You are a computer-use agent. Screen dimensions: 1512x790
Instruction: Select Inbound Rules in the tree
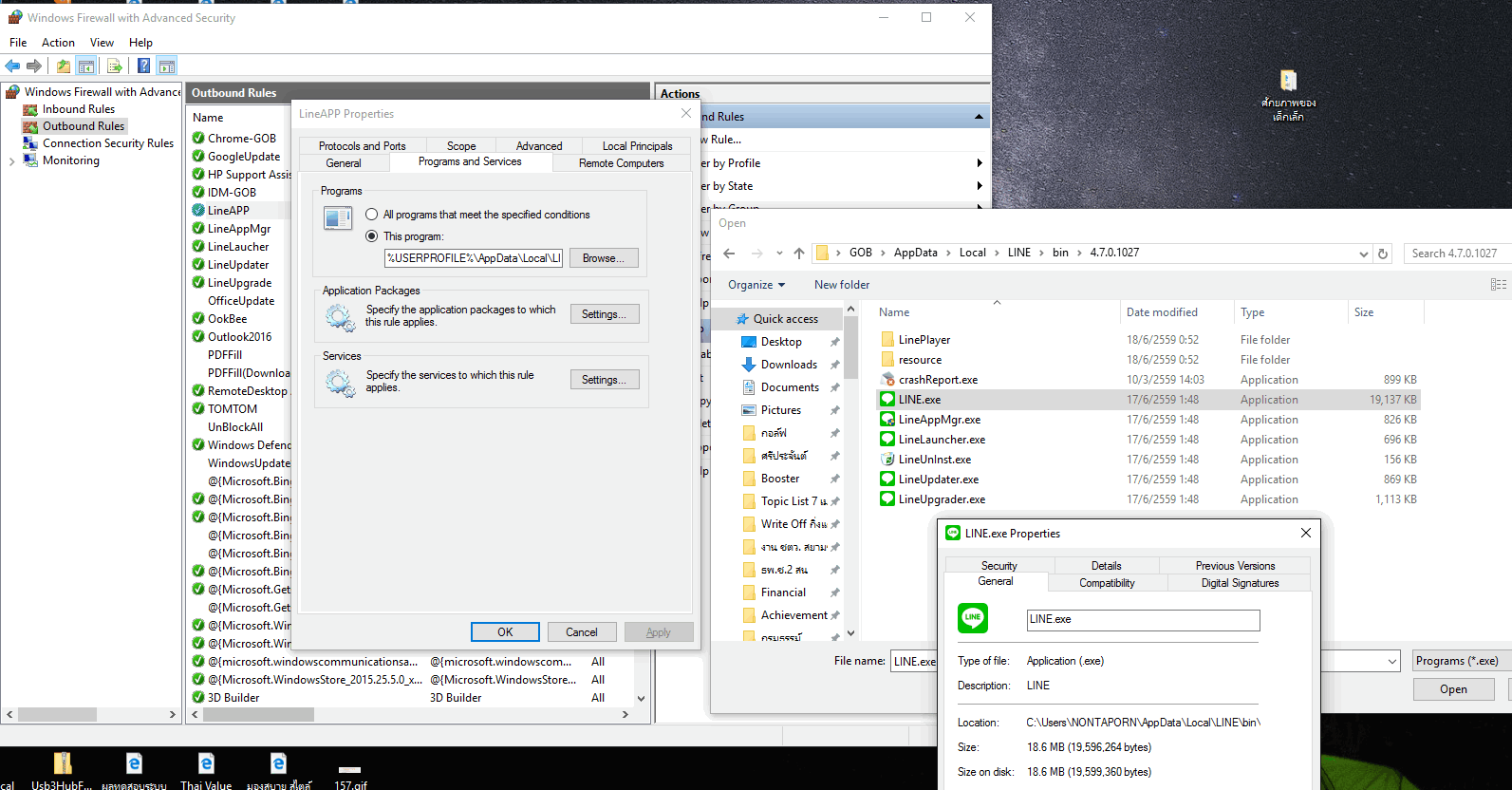(78, 109)
